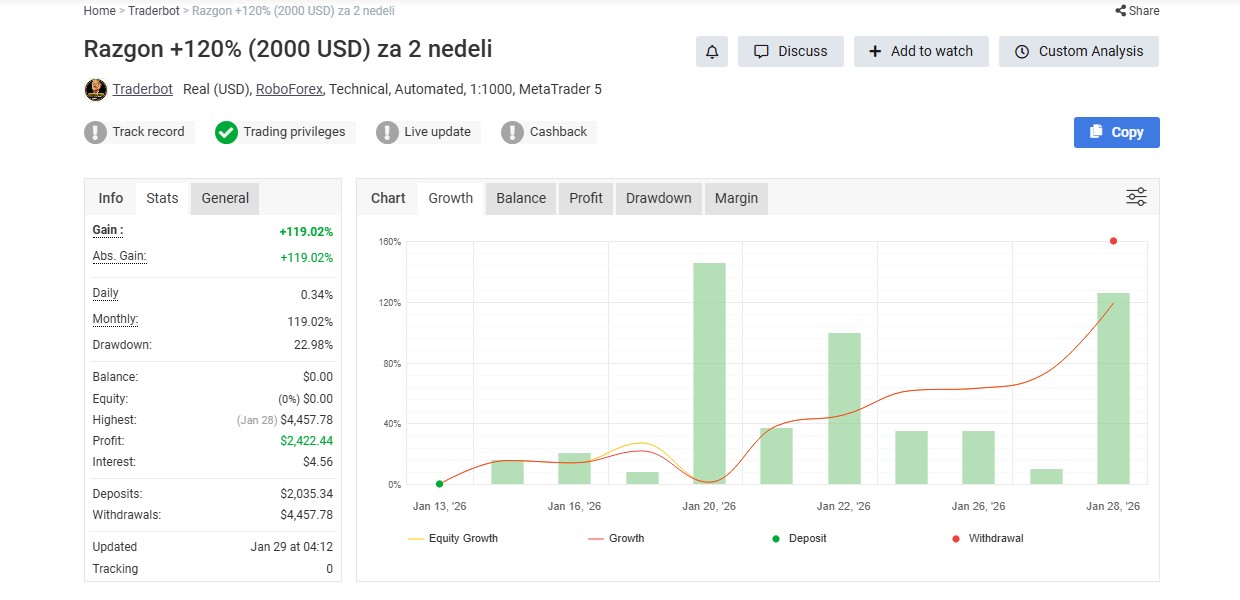Screen dimensions: 1240x600
Task: Click the page title Razgon +120%
Action: 288,49
